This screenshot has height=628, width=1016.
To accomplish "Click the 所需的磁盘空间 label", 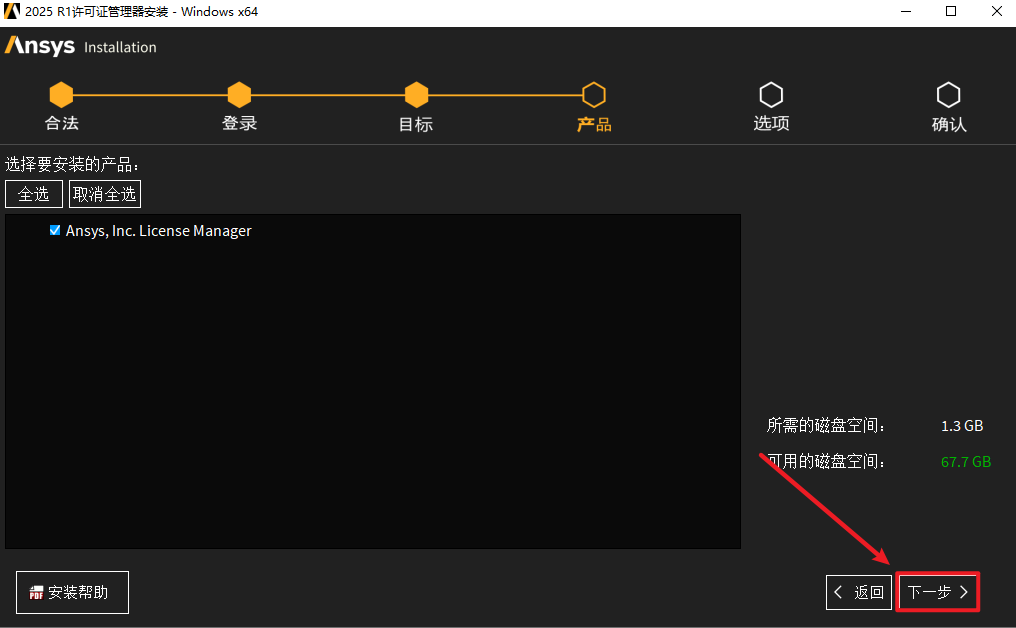I will tap(826, 425).
